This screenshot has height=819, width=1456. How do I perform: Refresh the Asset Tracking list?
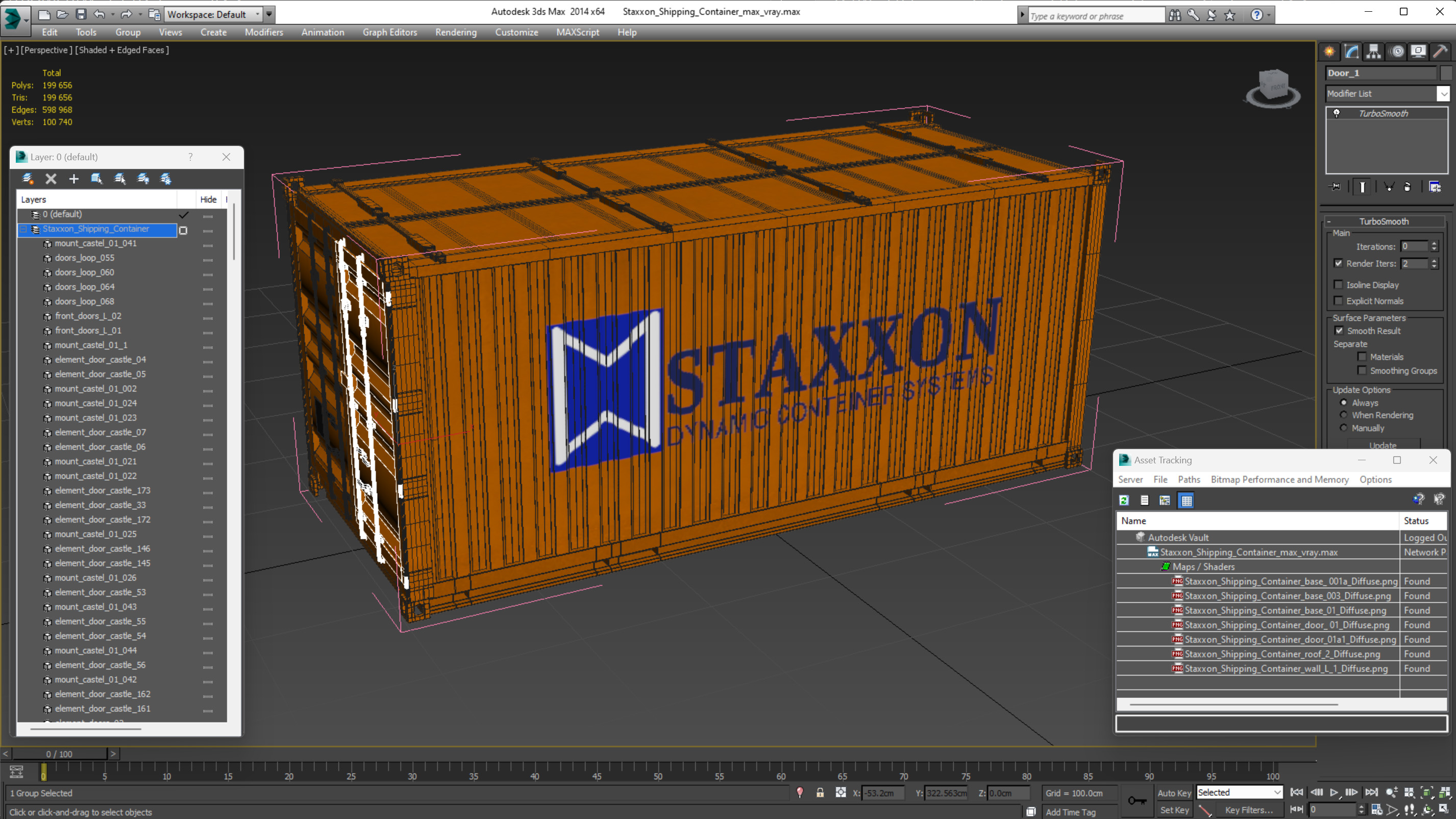1124,500
